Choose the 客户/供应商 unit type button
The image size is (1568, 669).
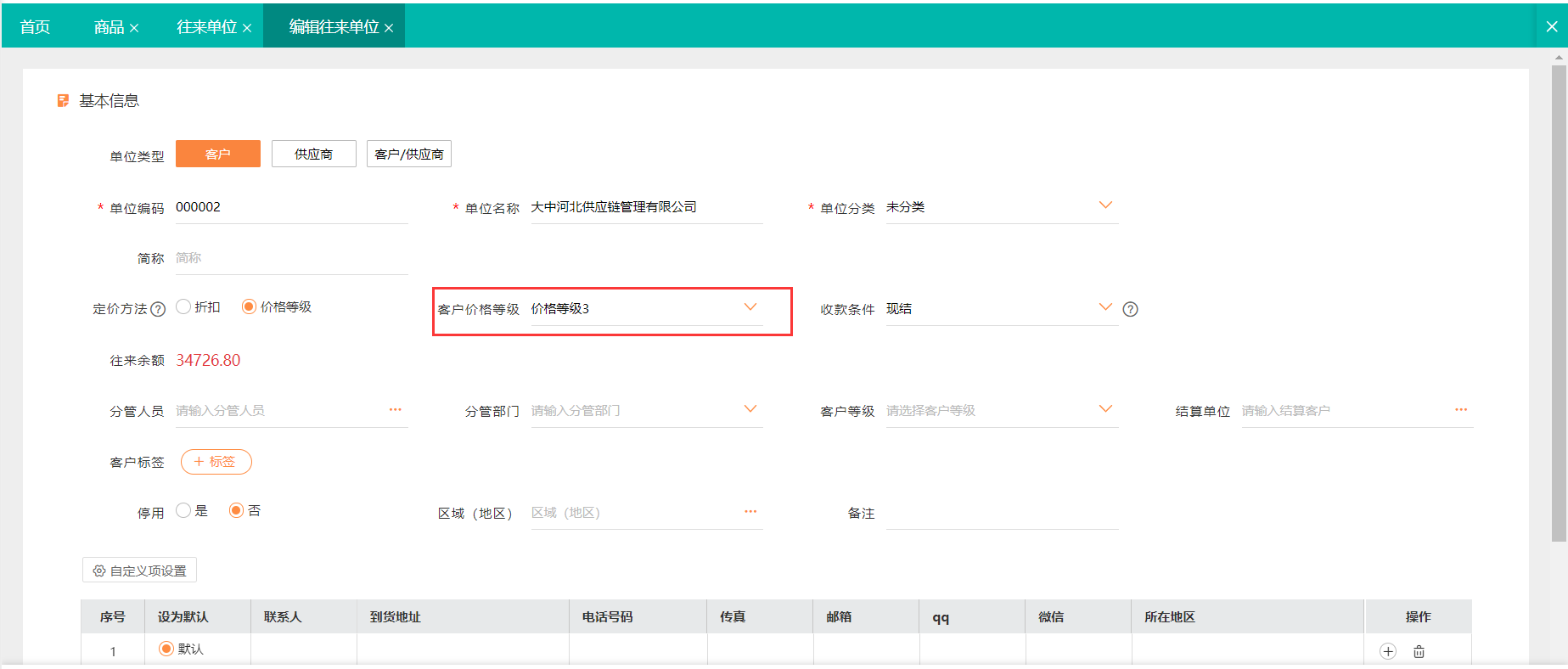coord(409,154)
